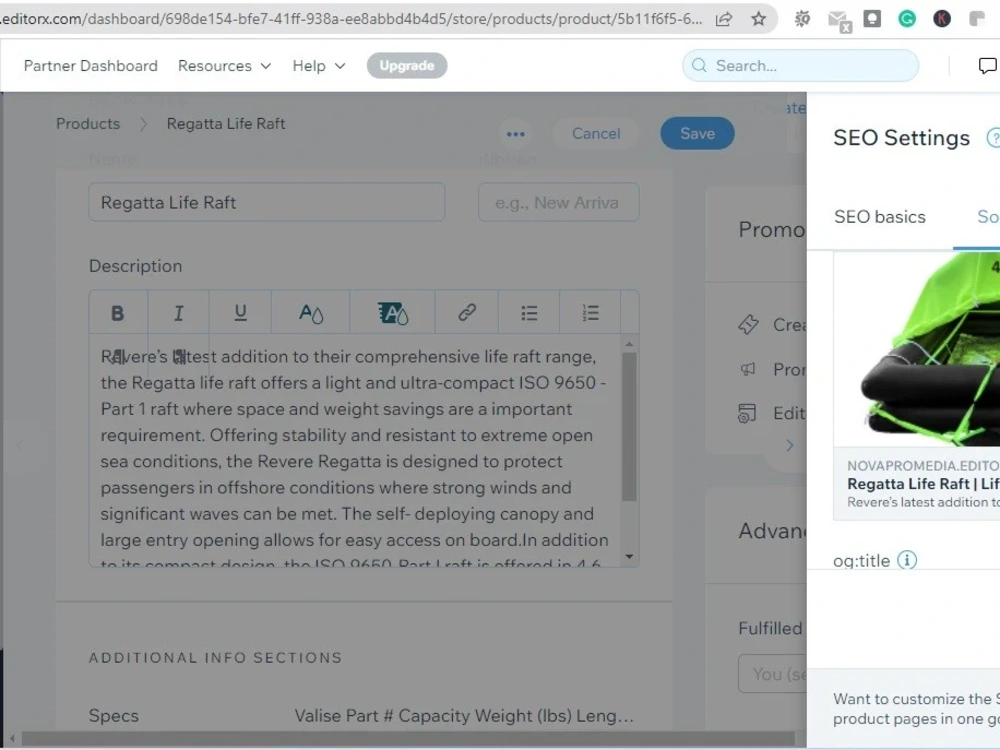Image resolution: width=1000 pixels, height=750 pixels.
Task: Open the gear-shaped browser extension
Action: [x=802, y=19]
